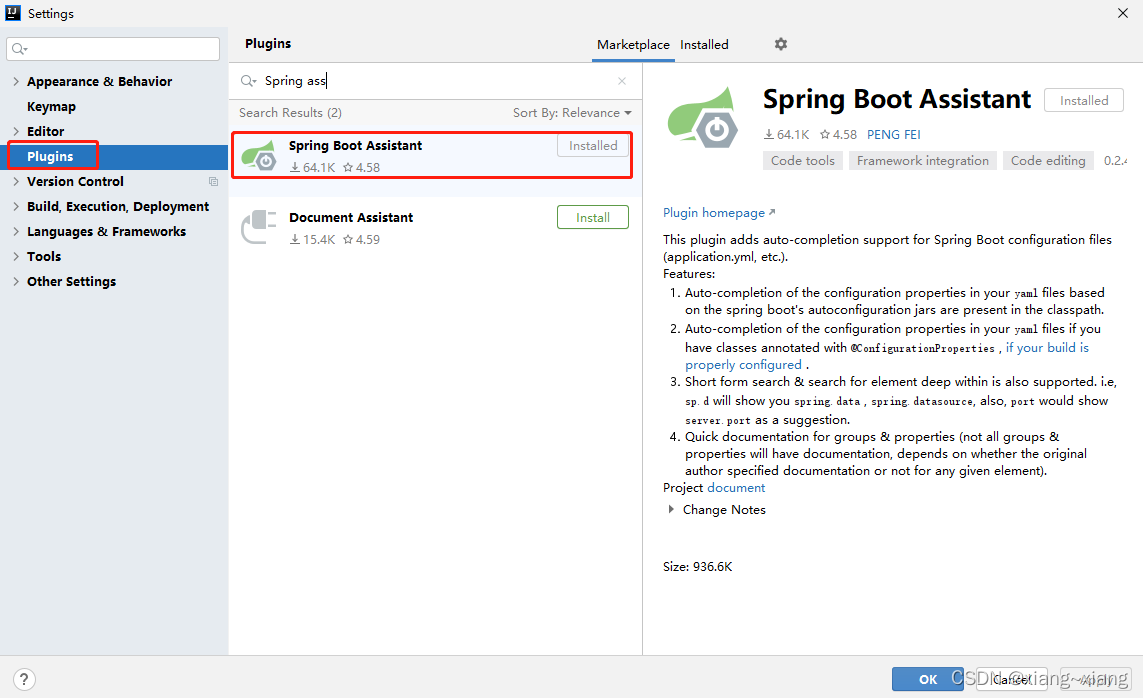
Task: Click the large Spring Boot Assistant logo
Action: (x=703, y=118)
